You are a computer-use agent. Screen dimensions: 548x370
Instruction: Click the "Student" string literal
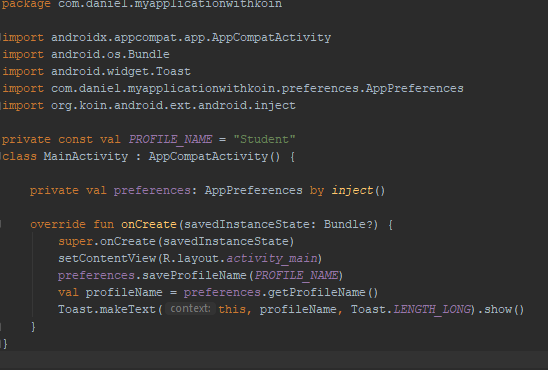(264, 139)
